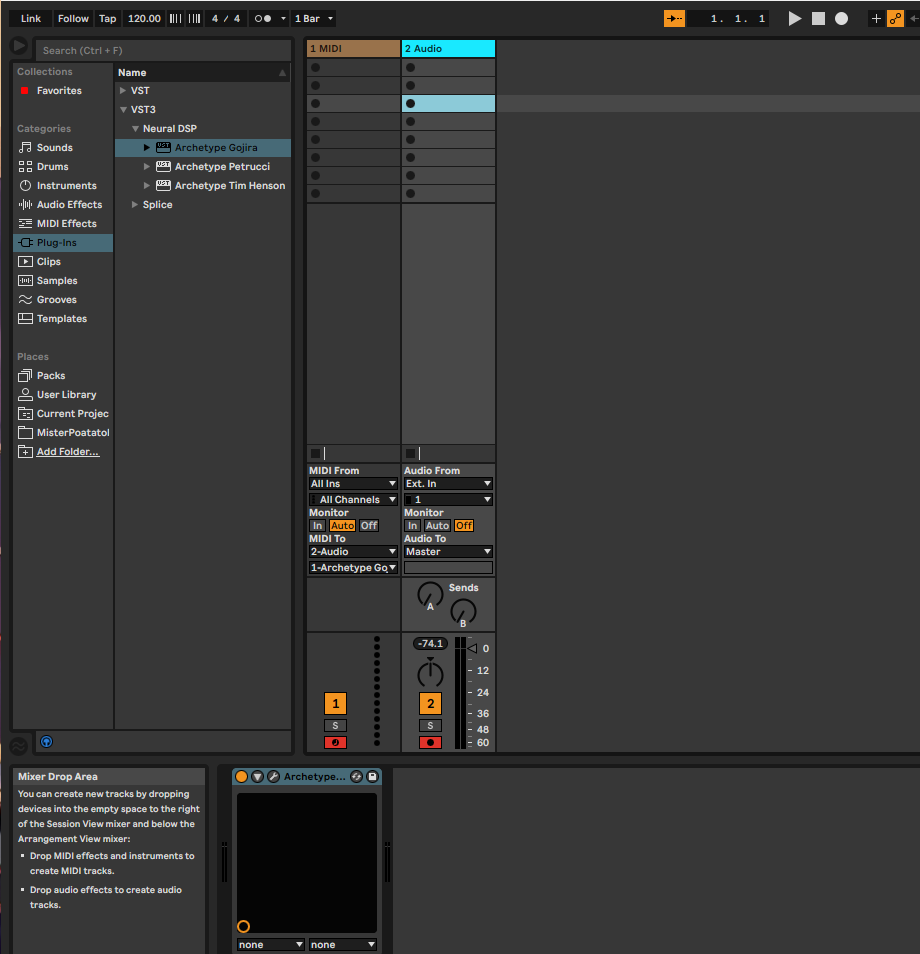Click the Add Folder... link
Image resolution: width=920 pixels, height=954 pixels.
pyautogui.click(x=68, y=451)
